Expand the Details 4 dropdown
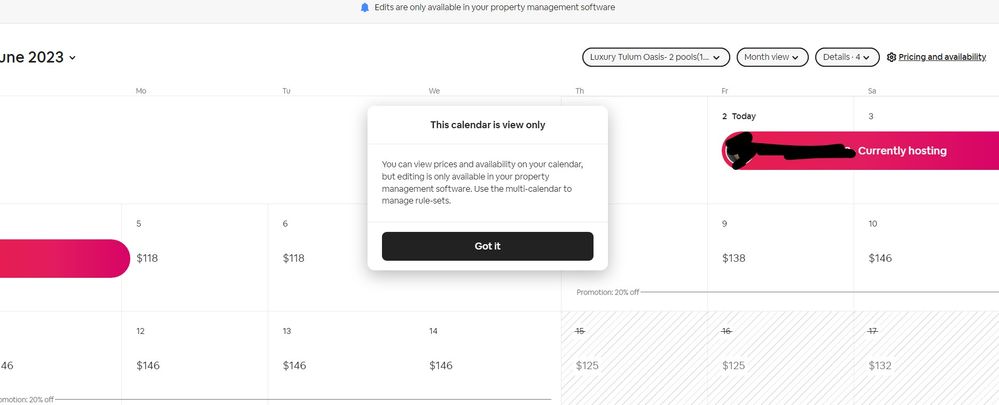 [847, 58]
